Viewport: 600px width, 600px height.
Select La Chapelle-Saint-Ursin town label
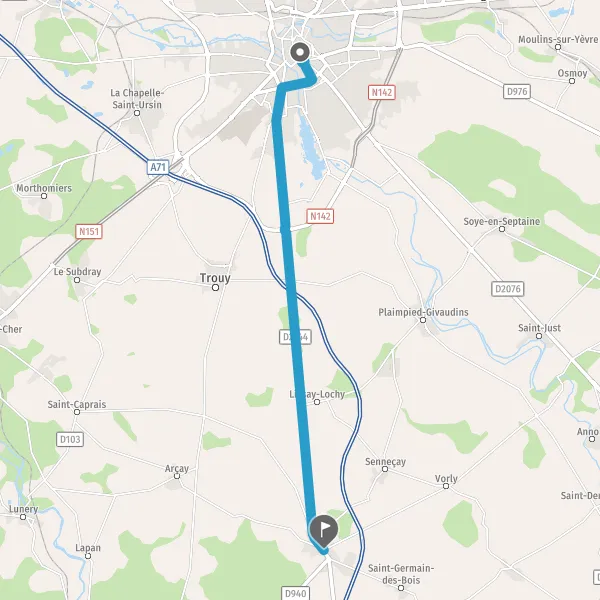pos(137,99)
